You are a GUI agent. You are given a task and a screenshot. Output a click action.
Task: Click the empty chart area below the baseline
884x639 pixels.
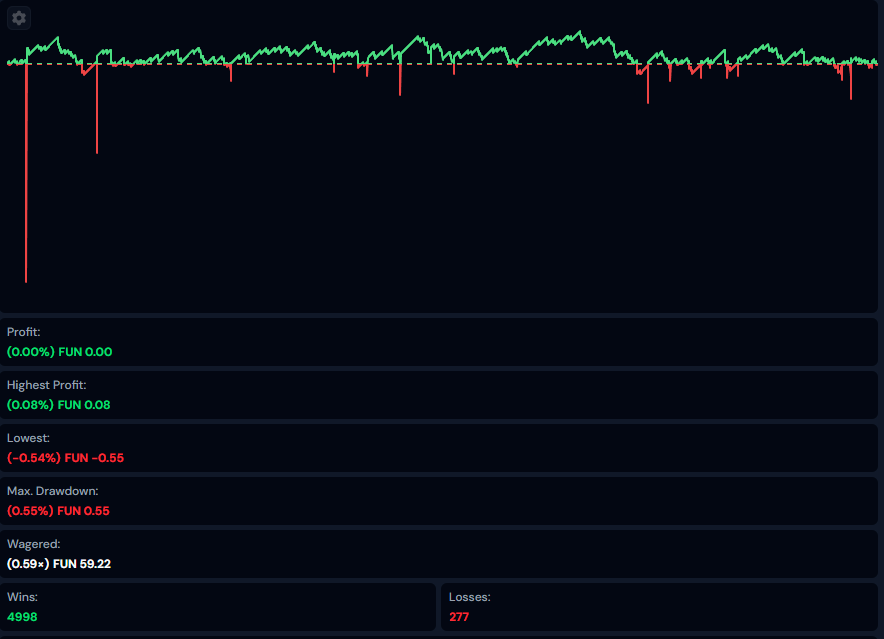450,200
